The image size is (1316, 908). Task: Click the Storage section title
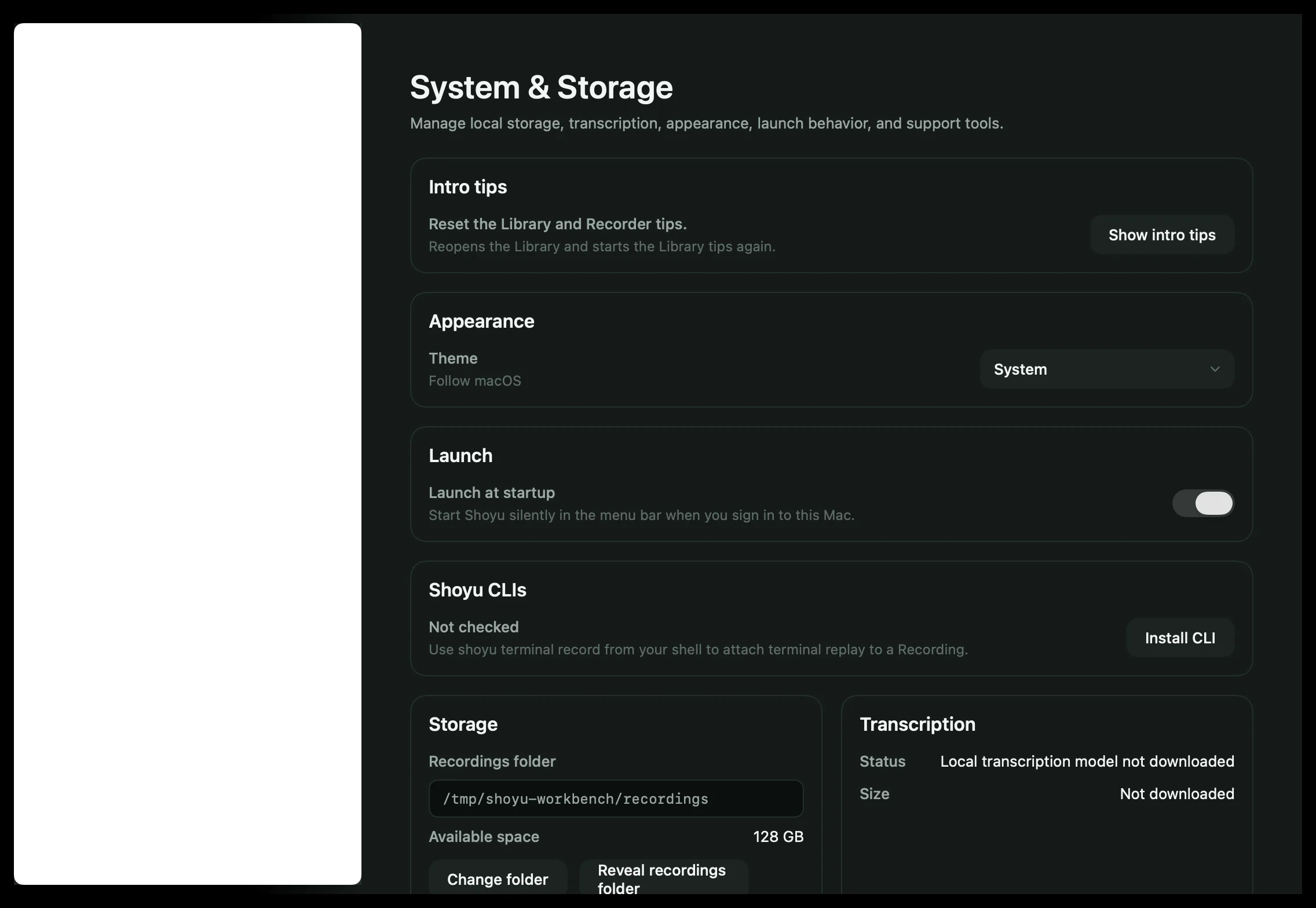(463, 724)
